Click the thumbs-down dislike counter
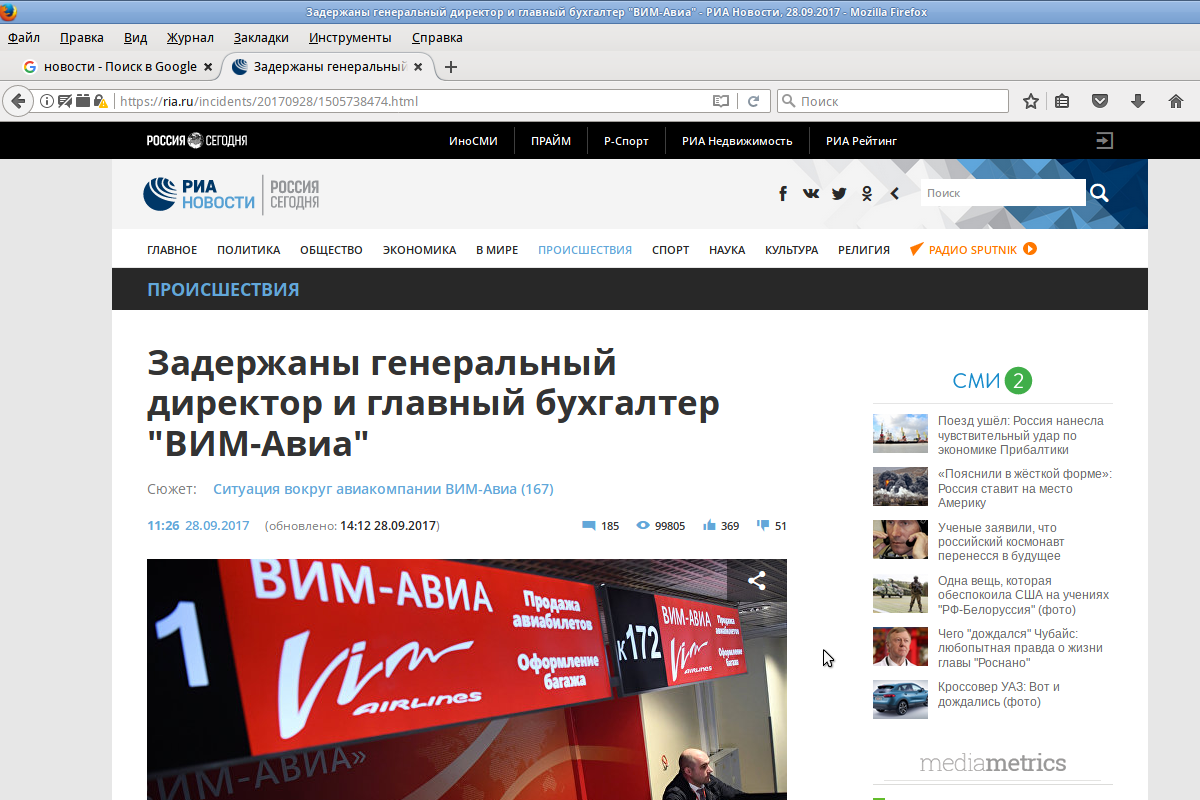Viewport: 1200px width, 800px height. (771, 525)
